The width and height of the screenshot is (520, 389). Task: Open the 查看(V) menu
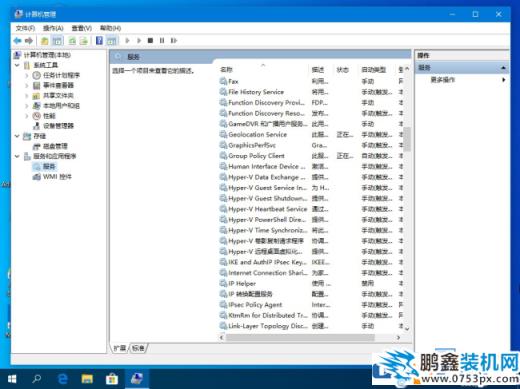[x=82, y=28]
